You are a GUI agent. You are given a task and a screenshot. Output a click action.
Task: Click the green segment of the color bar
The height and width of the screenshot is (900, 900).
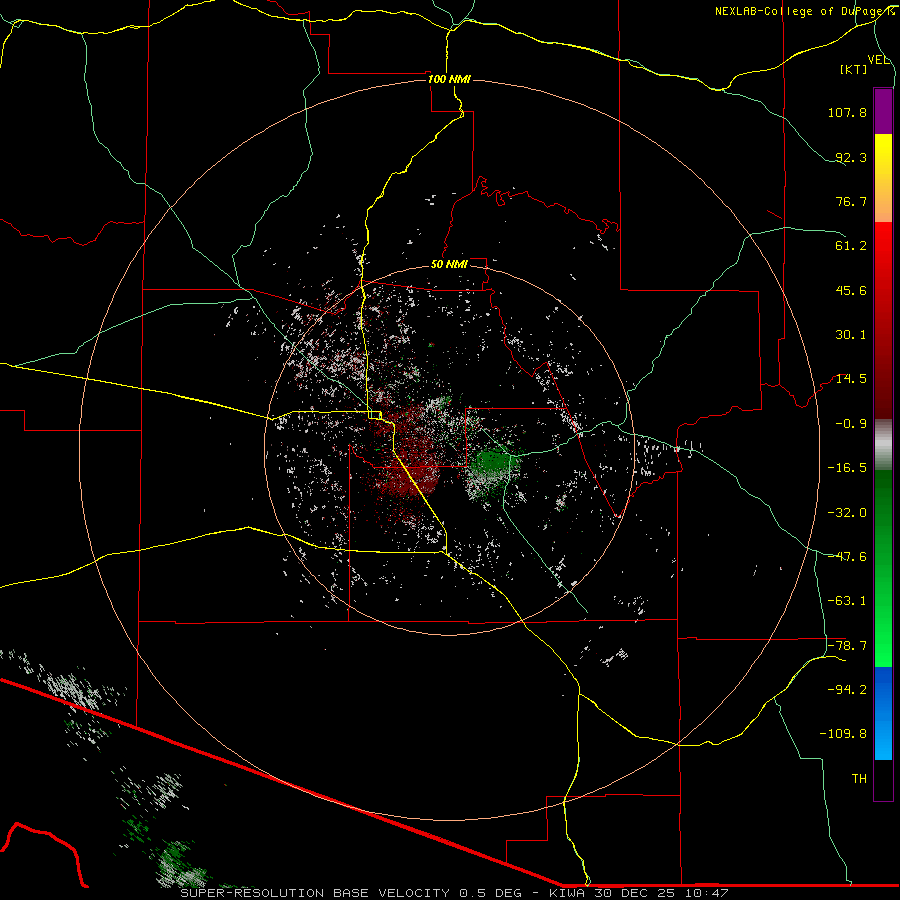pos(883,568)
